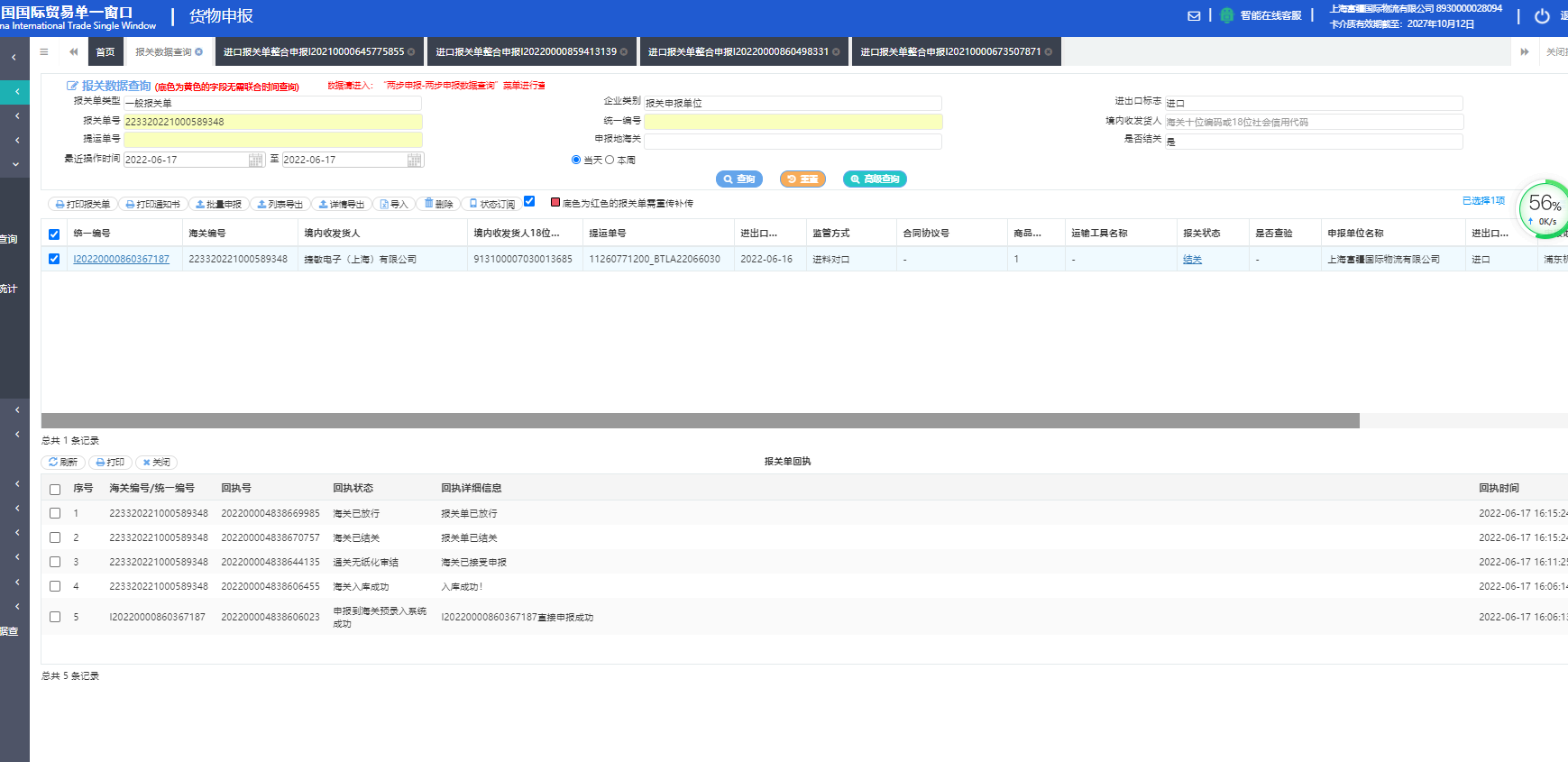Click the 境内收发货人 input field
This screenshot has height=762, width=1568.
pyautogui.click(x=1314, y=122)
